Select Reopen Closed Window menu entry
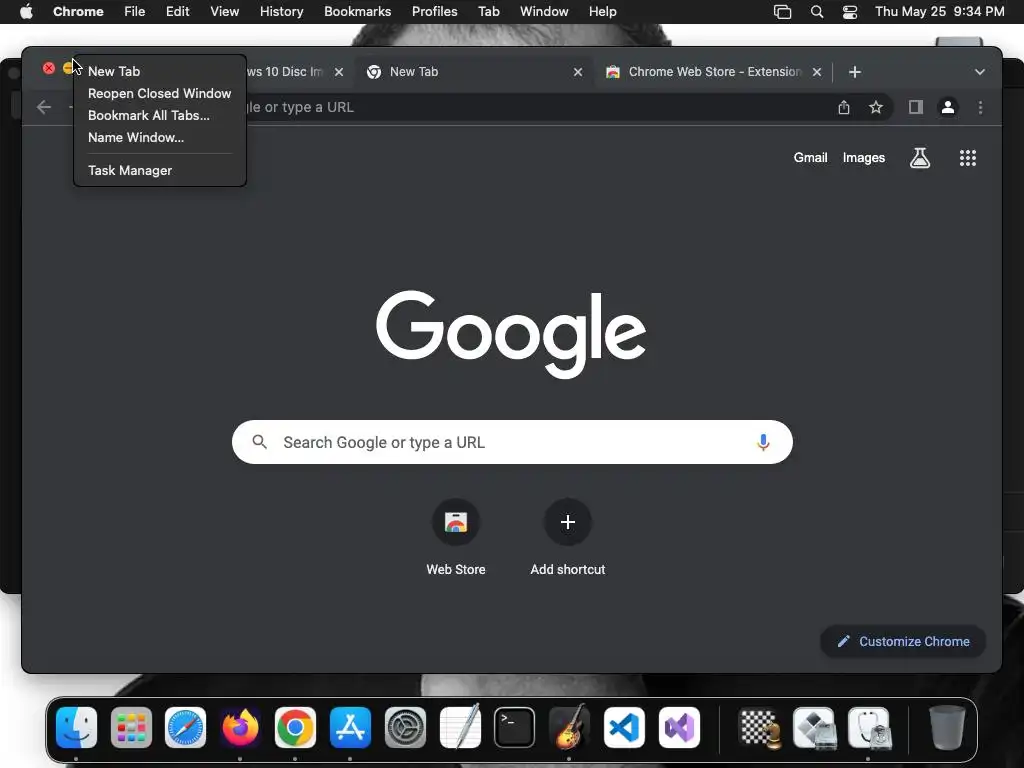The height and width of the screenshot is (768, 1024). (159, 93)
